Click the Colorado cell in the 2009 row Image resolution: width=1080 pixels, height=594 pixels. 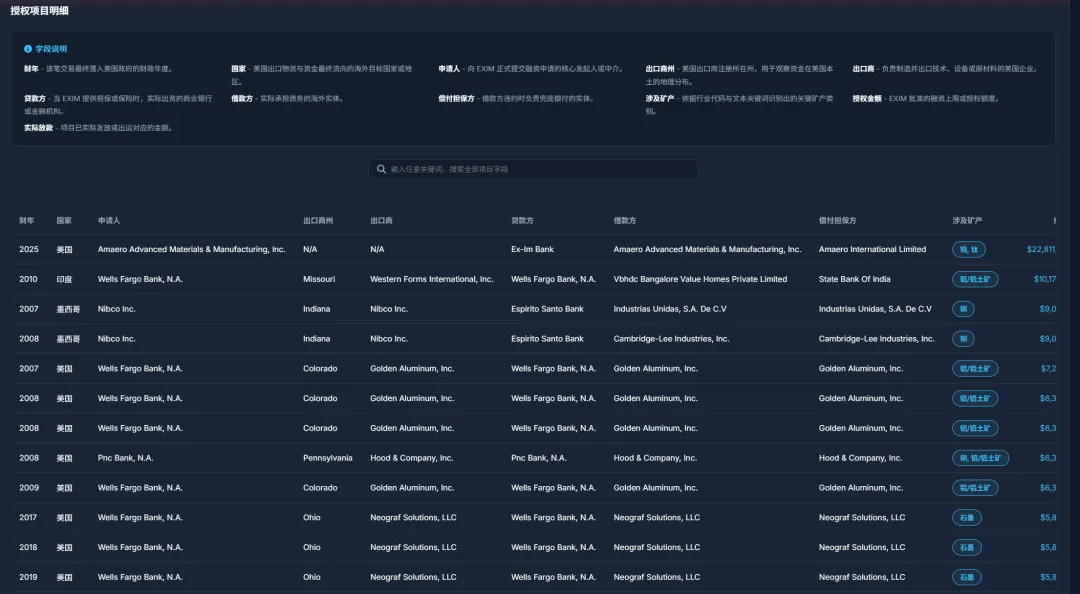pyautogui.click(x=320, y=488)
